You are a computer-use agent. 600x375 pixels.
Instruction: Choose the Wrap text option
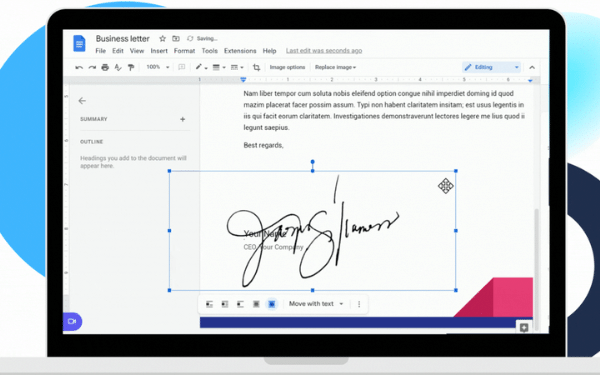(225, 304)
